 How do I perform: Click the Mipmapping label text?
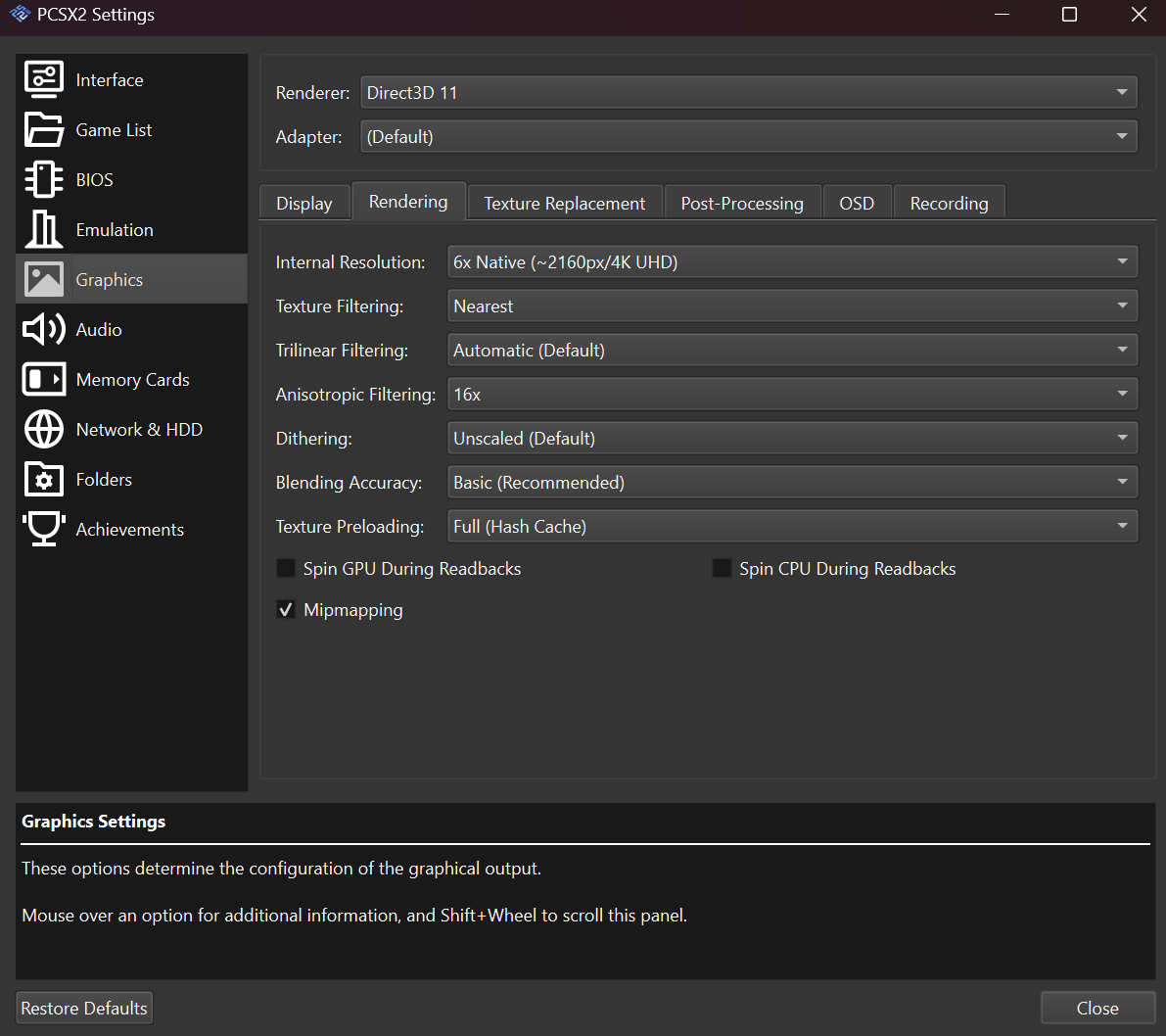pos(353,610)
